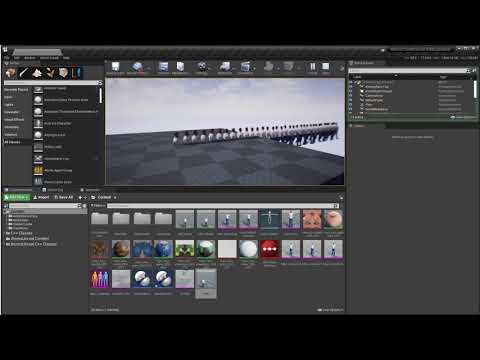This screenshot has height=360, width=480.
Task: Click the Place Actors search field
Action: (x=52, y=83)
